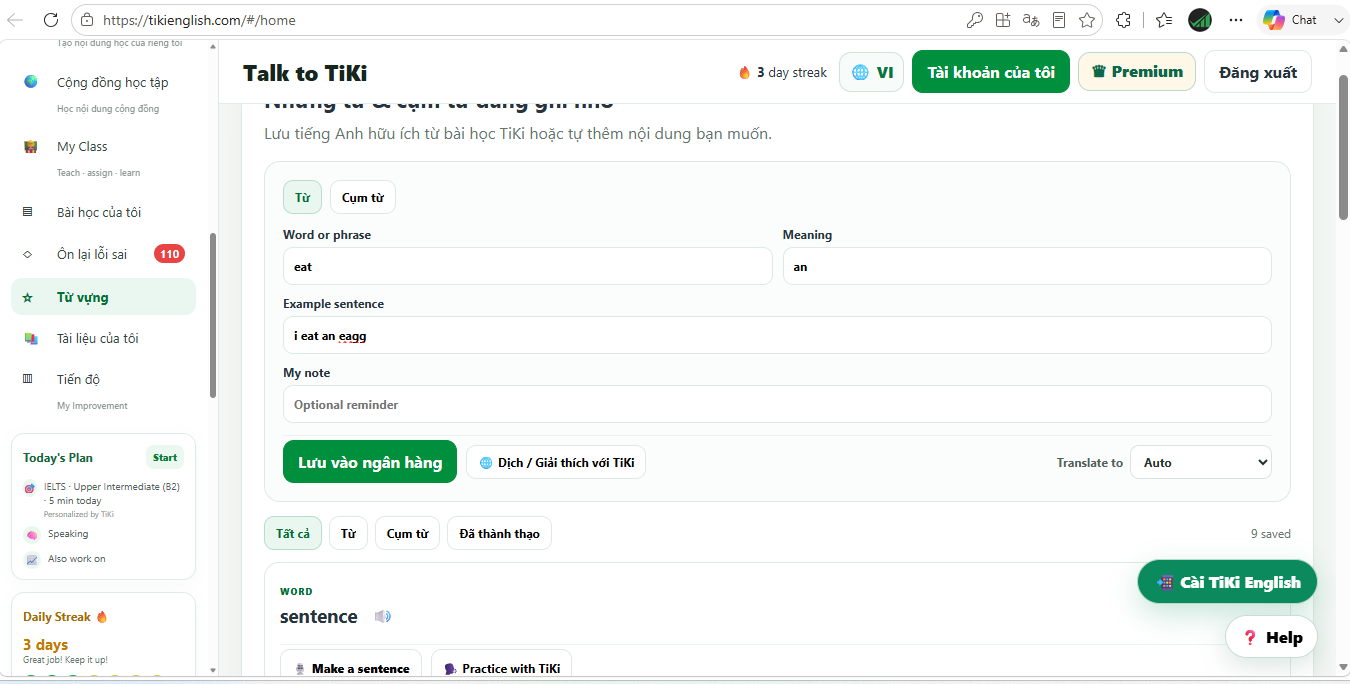
Task: Save with Lưu vào ngân hàng button
Action: (370, 462)
